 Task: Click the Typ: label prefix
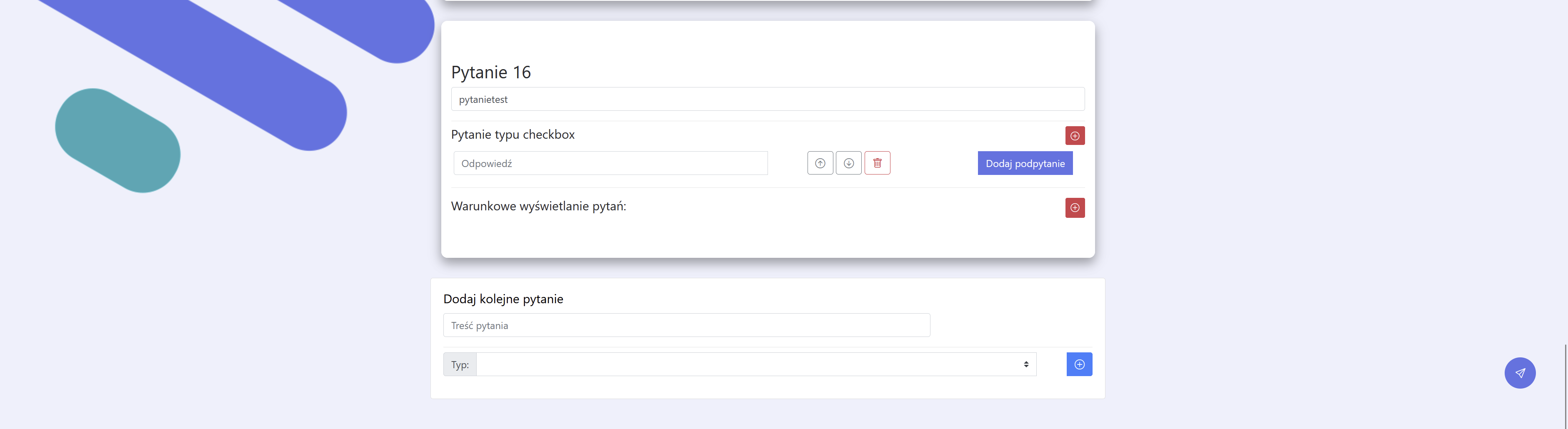click(x=460, y=364)
